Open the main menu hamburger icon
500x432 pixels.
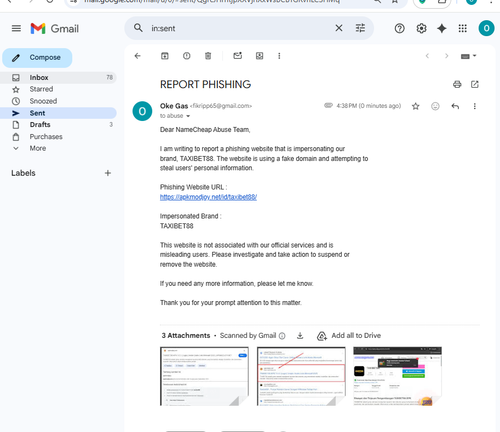[16, 28]
